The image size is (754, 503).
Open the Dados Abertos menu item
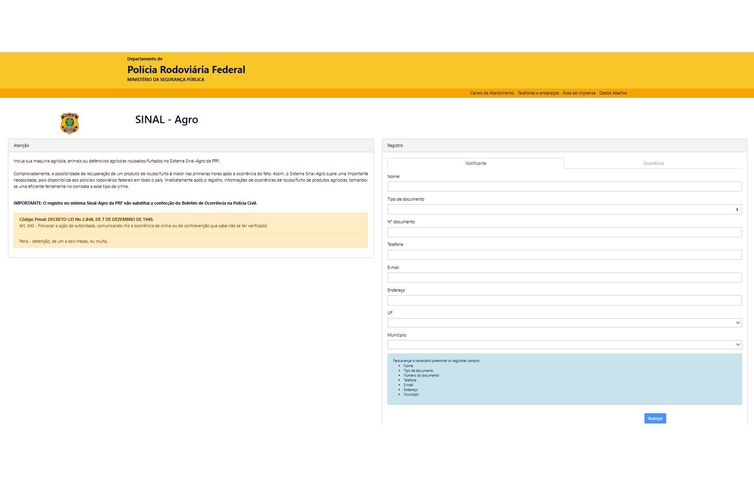click(x=613, y=93)
